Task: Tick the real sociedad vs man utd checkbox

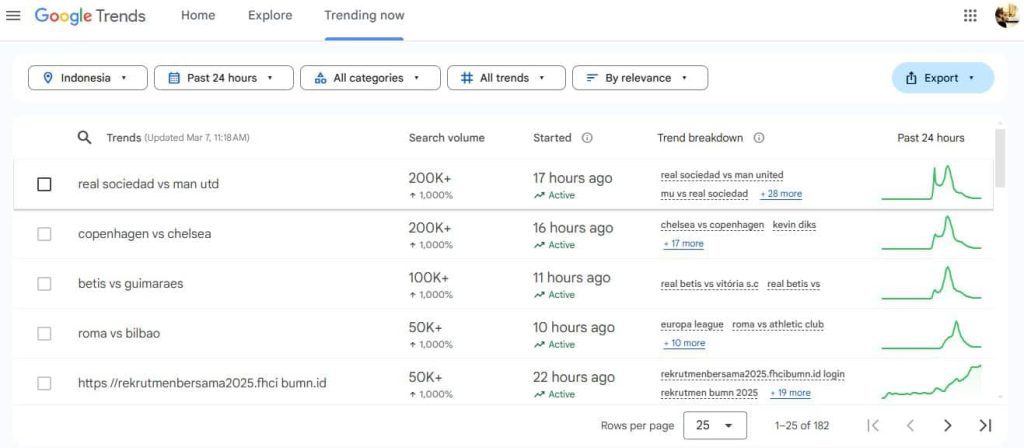Action: (44, 184)
